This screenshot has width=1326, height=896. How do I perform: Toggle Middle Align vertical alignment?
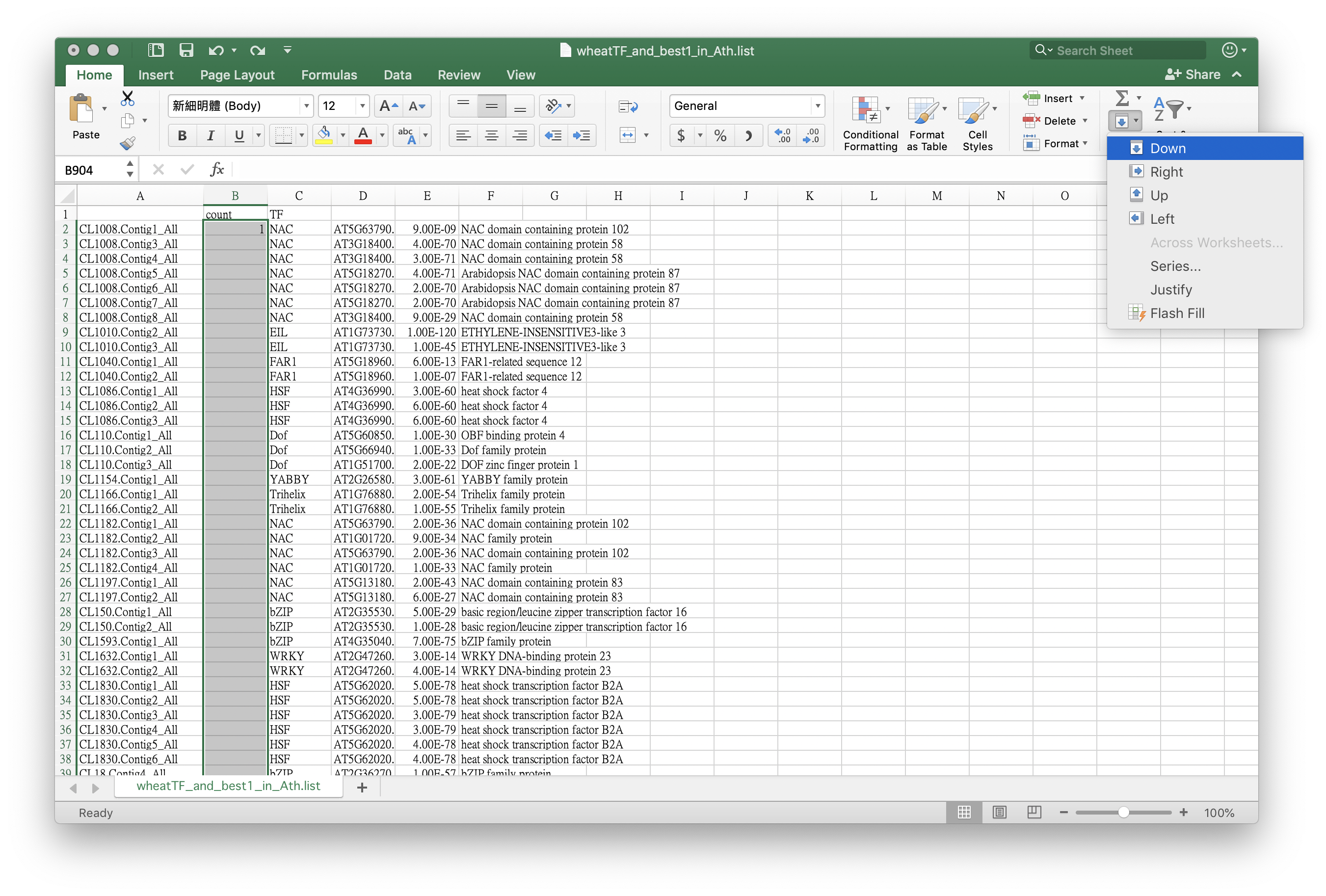tap(491, 106)
